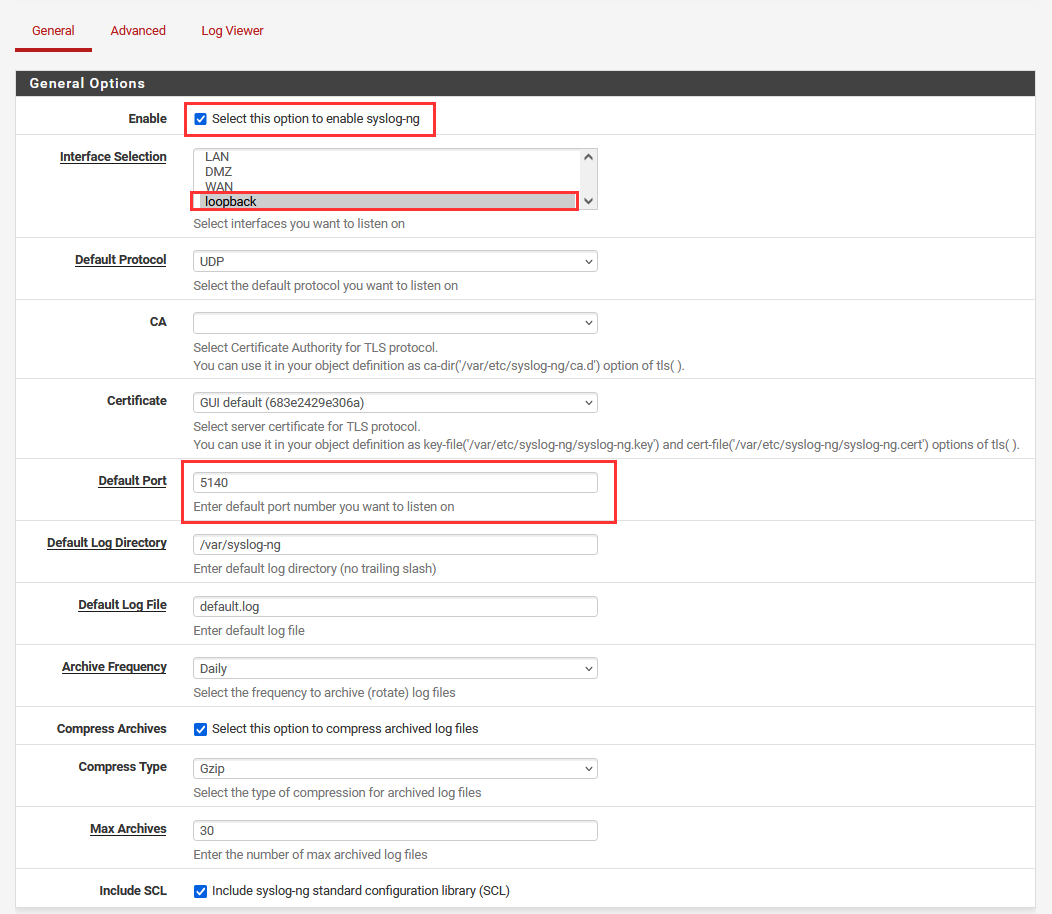Open the CA dropdown

click(395, 323)
